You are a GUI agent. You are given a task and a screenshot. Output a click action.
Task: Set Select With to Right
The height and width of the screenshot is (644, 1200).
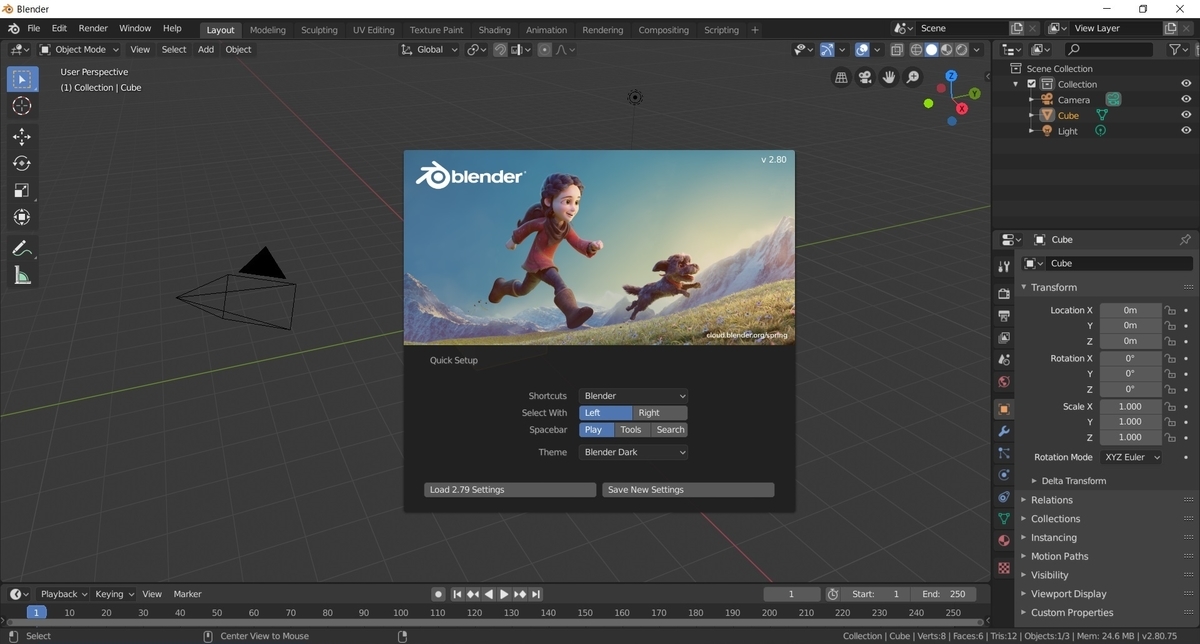point(660,413)
